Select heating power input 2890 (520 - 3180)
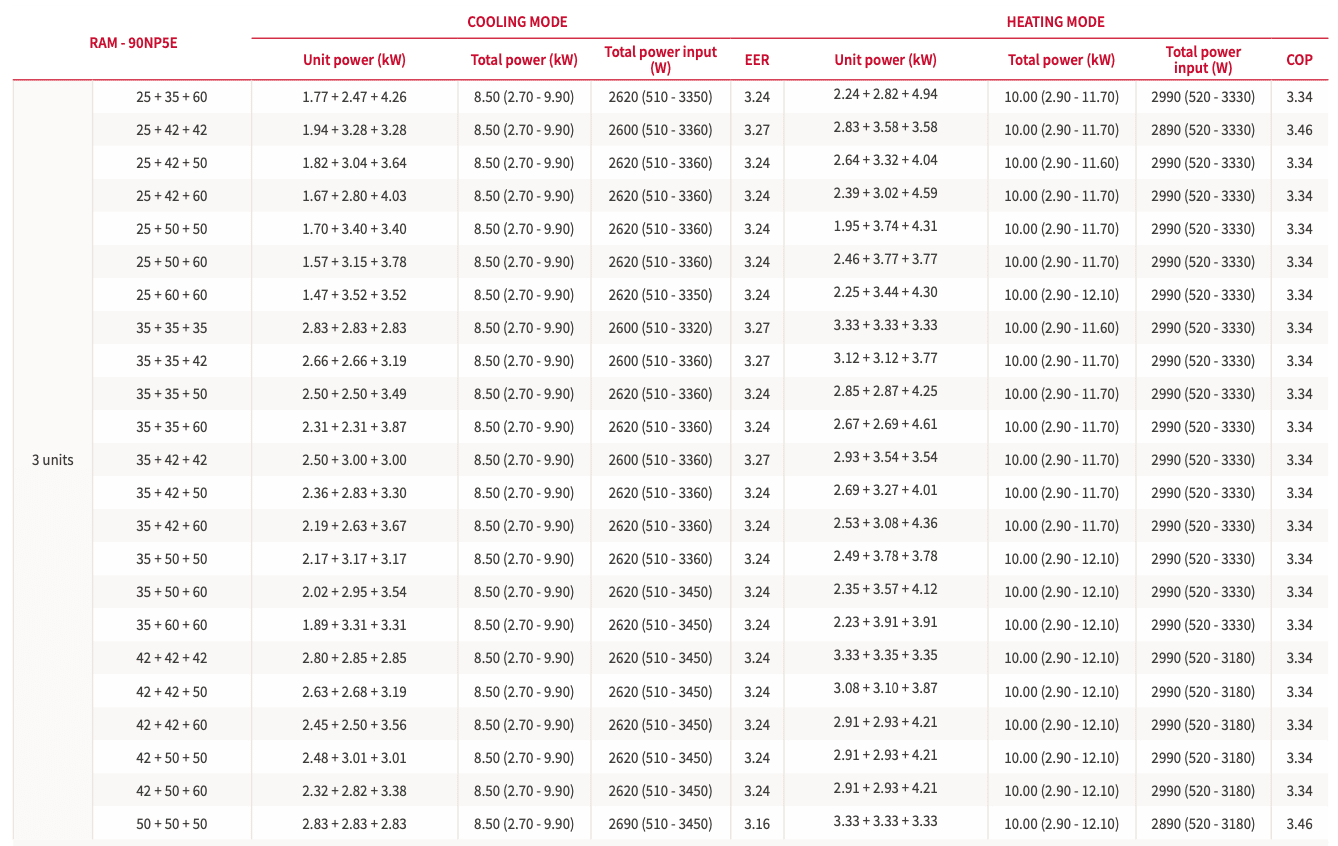The height and width of the screenshot is (846, 1338). tap(1203, 824)
